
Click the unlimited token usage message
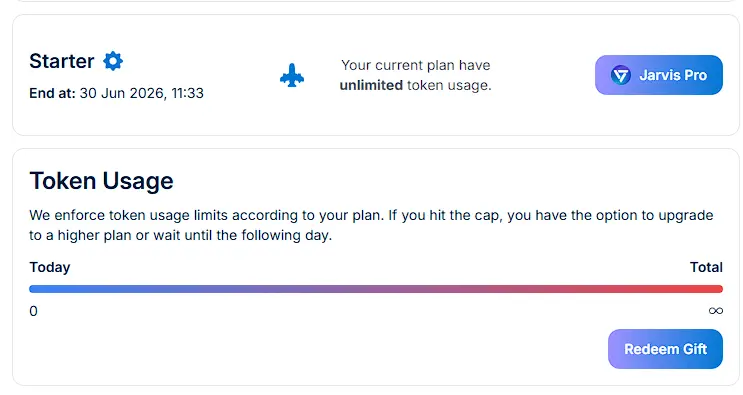click(416, 75)
